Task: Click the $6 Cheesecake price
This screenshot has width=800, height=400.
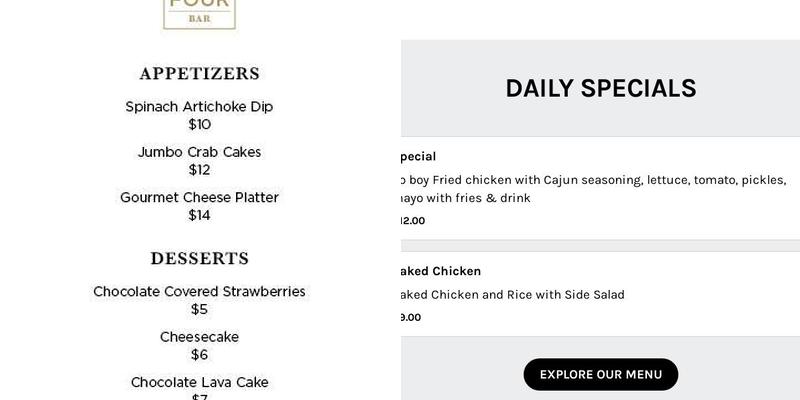Action: click(x=199, y=355)
